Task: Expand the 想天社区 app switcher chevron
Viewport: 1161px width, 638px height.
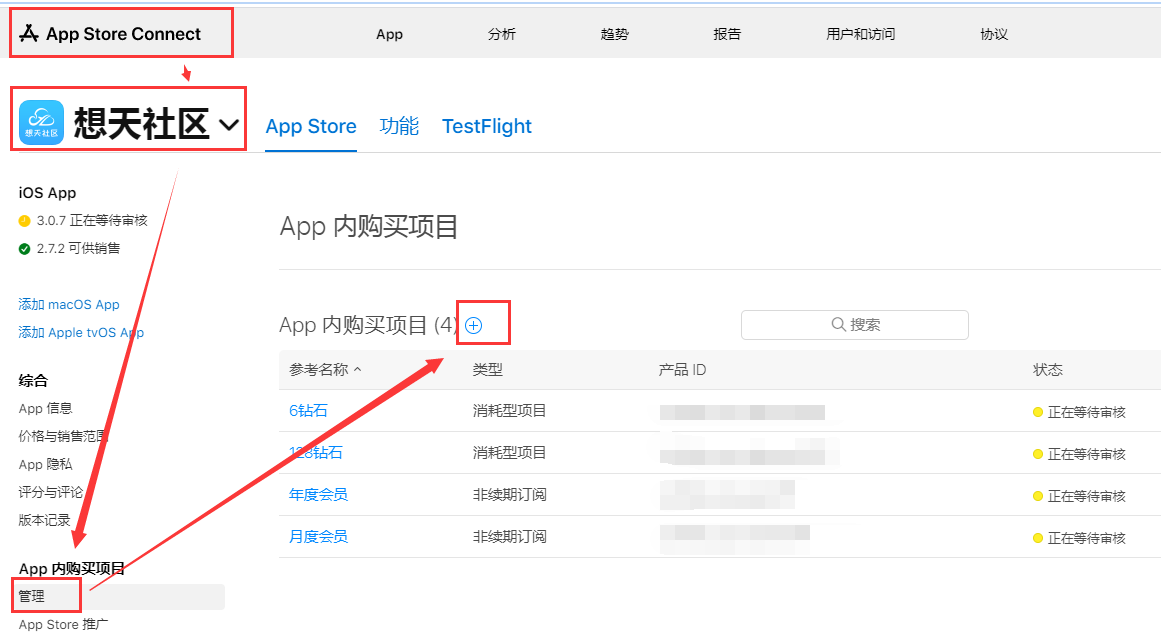Action: tap(230, 124)
